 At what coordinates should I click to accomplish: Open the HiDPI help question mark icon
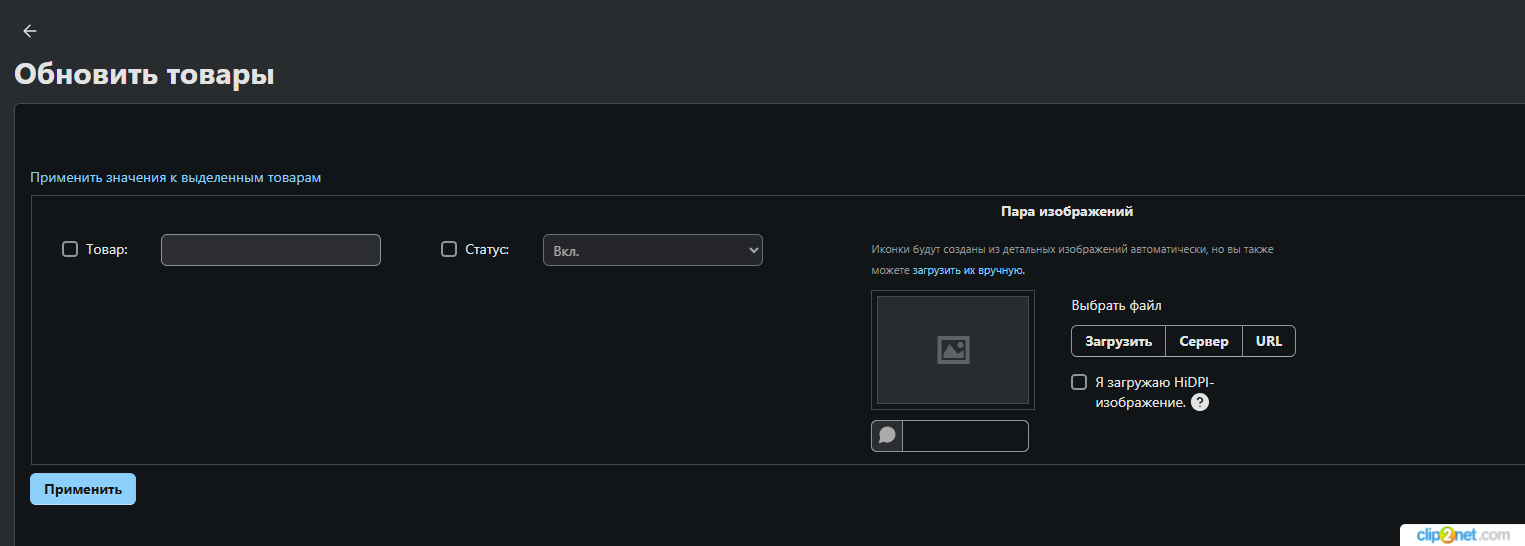pos(1200,402)
